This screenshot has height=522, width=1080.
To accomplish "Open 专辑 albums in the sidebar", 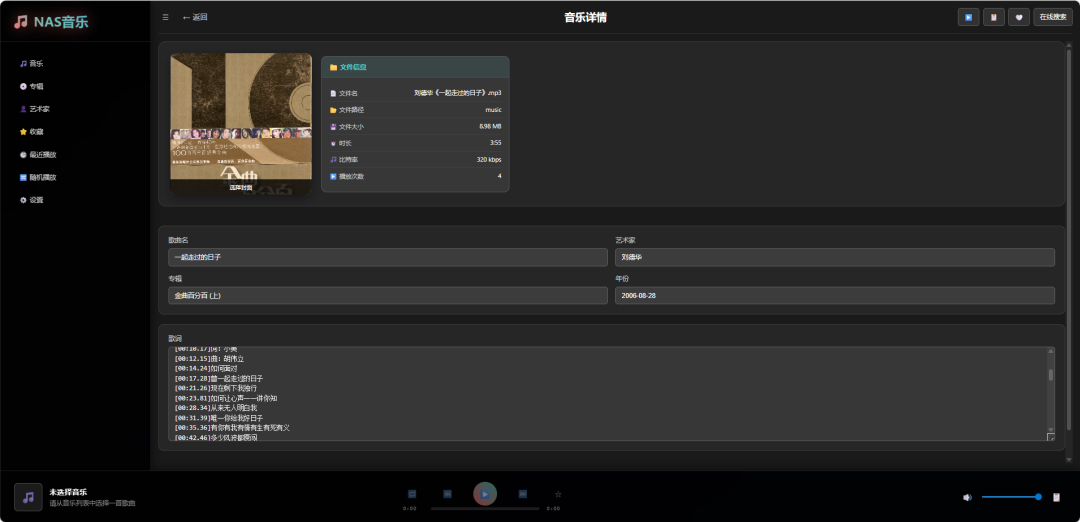I will [x=35, y=86].
